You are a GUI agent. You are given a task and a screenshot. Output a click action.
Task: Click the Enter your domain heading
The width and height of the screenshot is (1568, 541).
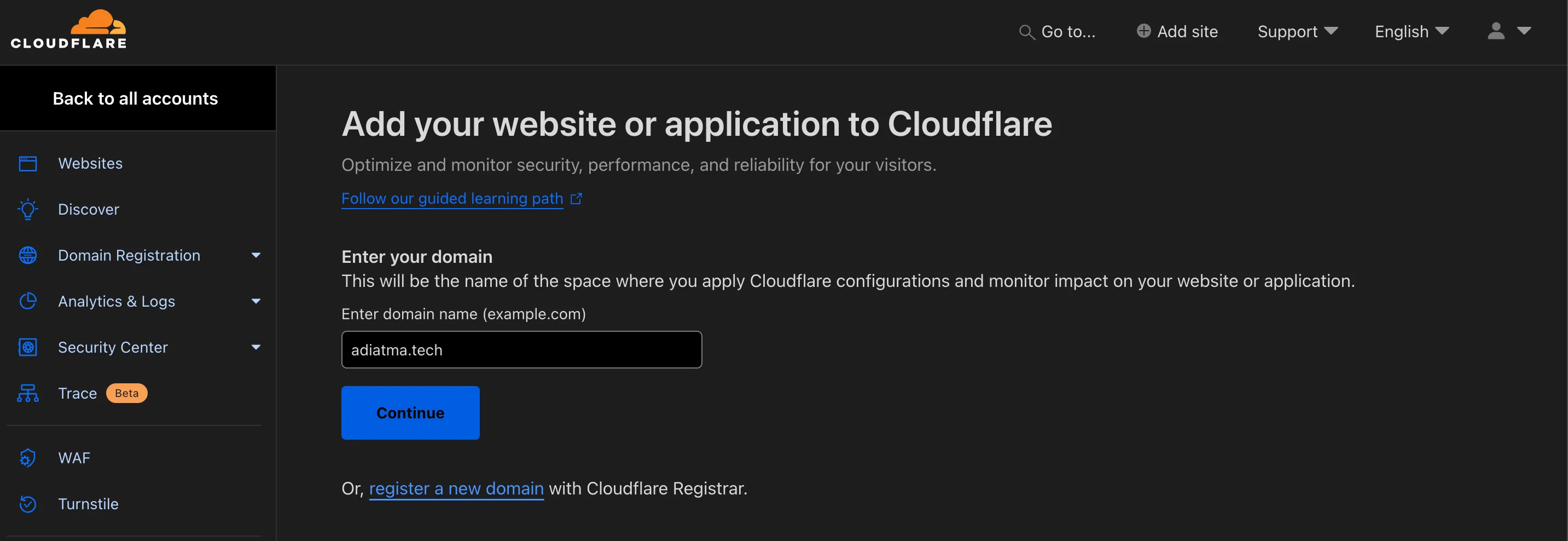417,256
